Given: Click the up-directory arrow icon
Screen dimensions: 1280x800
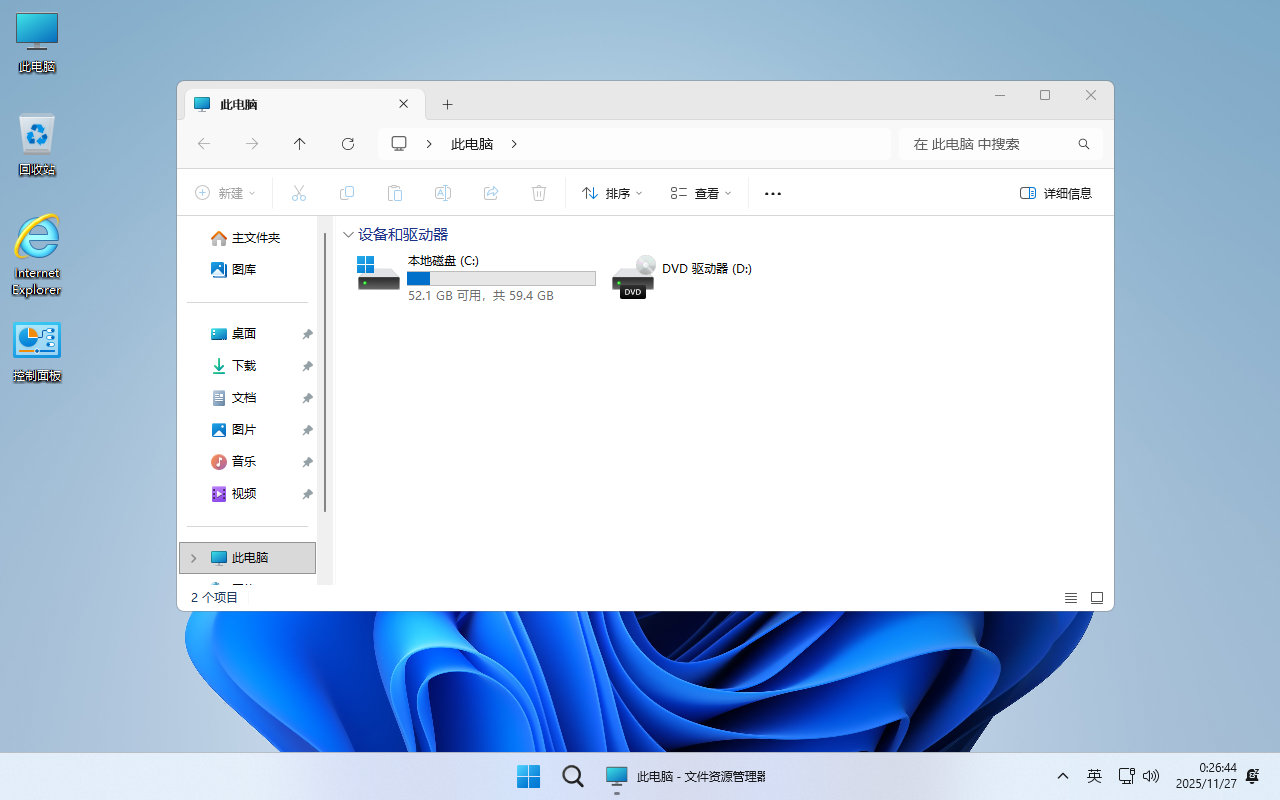Looking at the screenshot, I should coord(299,144).
